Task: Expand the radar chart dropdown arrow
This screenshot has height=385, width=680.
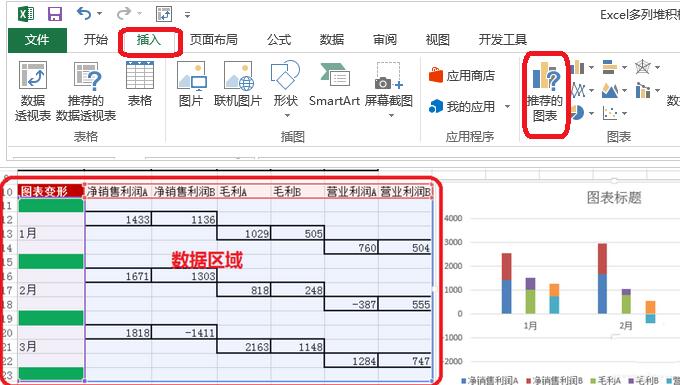Action: pyautogui.click(x=657, y=68)
